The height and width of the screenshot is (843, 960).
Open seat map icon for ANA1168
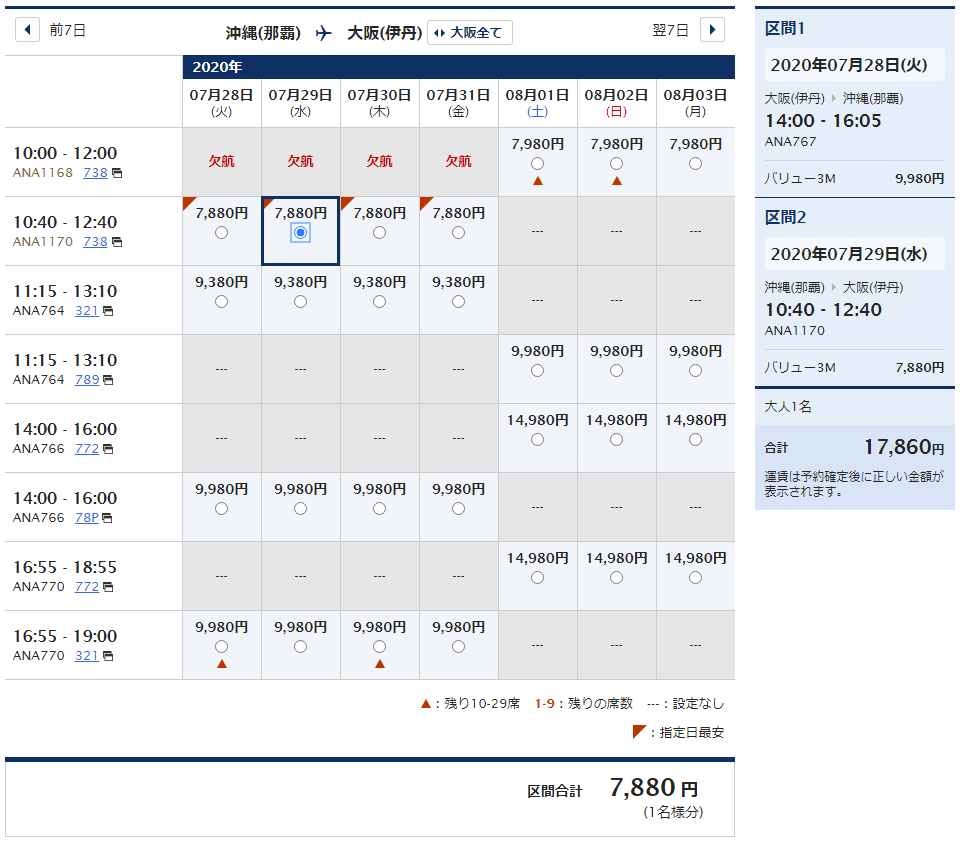(117, 173)
